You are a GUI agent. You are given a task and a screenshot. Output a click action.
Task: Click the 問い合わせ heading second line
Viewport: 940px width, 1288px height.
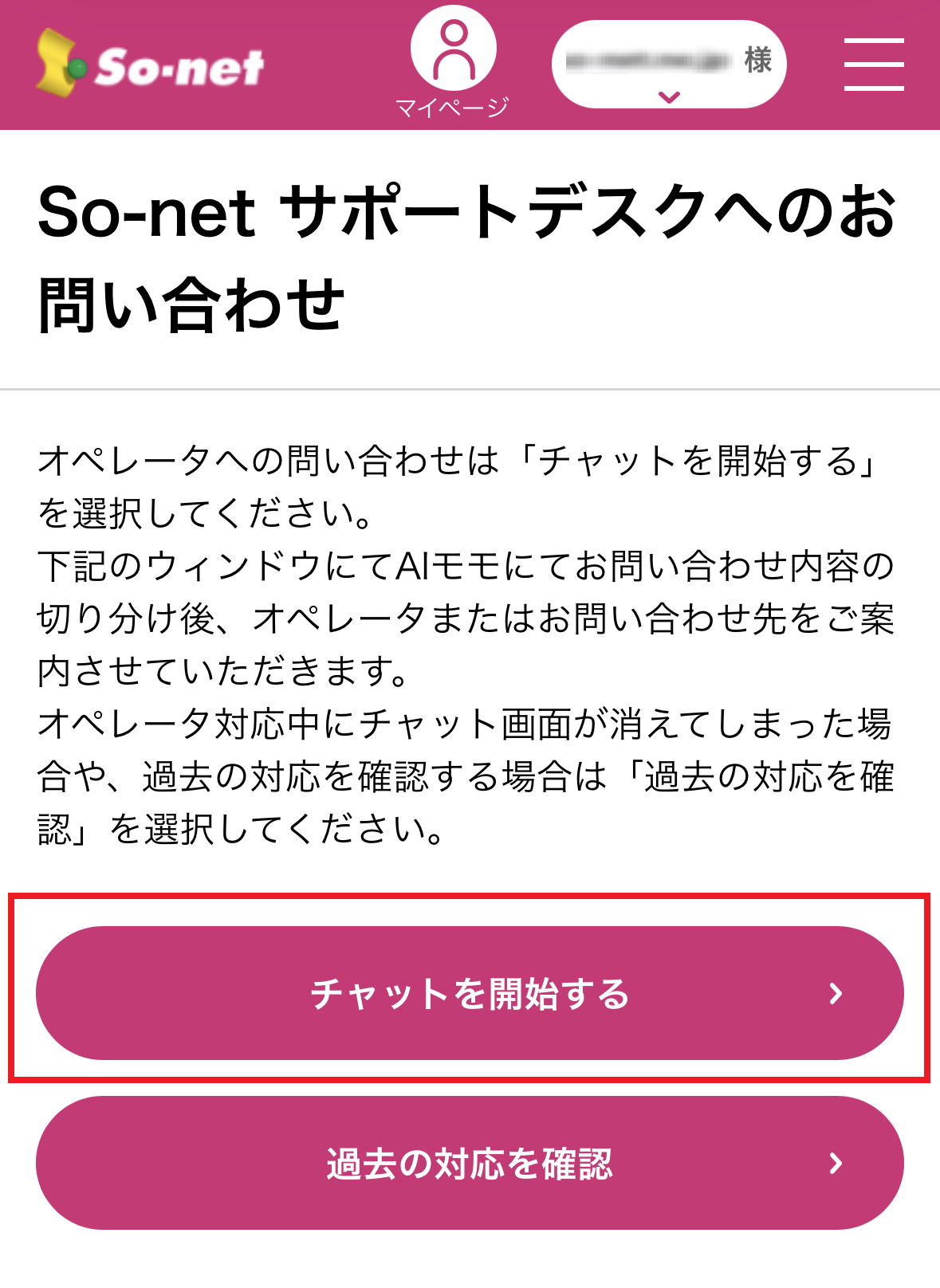pos(191,304)
